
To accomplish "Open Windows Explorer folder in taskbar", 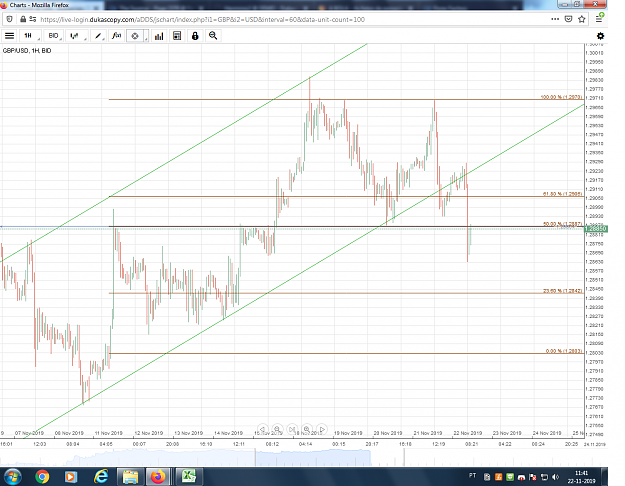I will coord(130,476).
